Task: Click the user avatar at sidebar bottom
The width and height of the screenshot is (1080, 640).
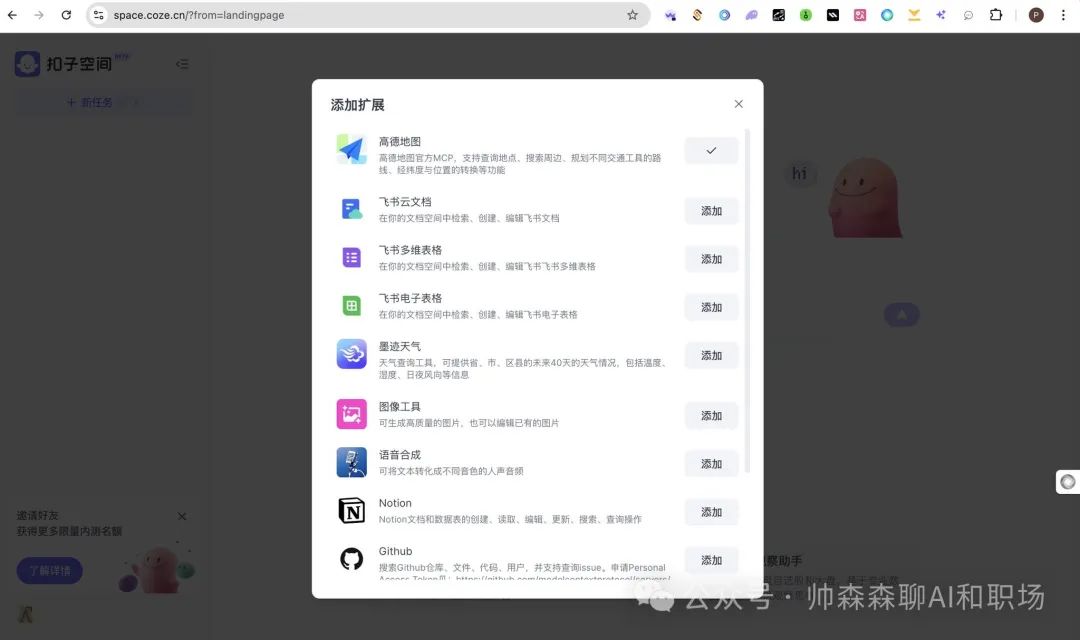Action: click(26, 614)
